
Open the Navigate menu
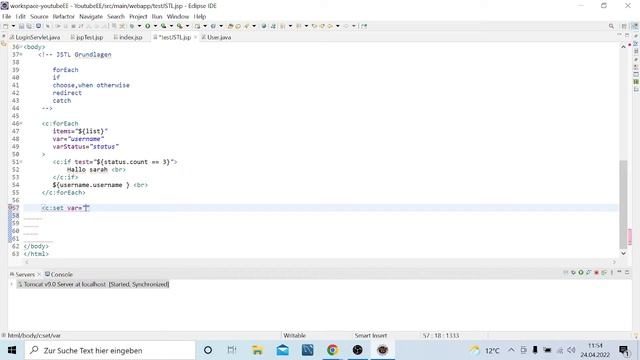91,16
